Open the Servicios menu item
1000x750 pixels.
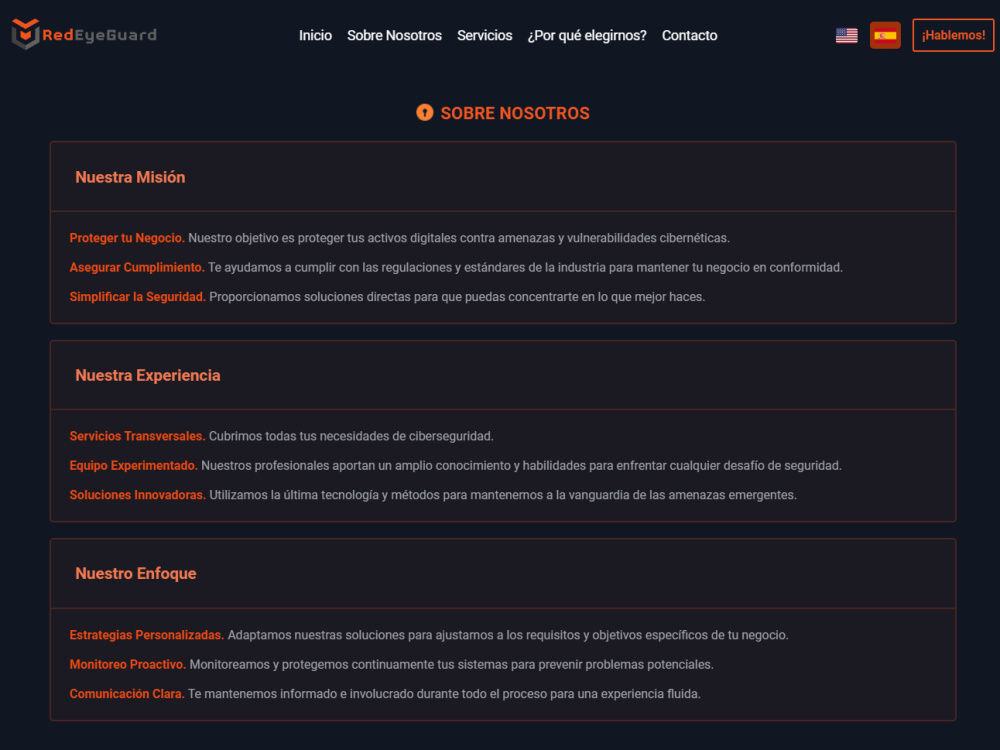484,36
